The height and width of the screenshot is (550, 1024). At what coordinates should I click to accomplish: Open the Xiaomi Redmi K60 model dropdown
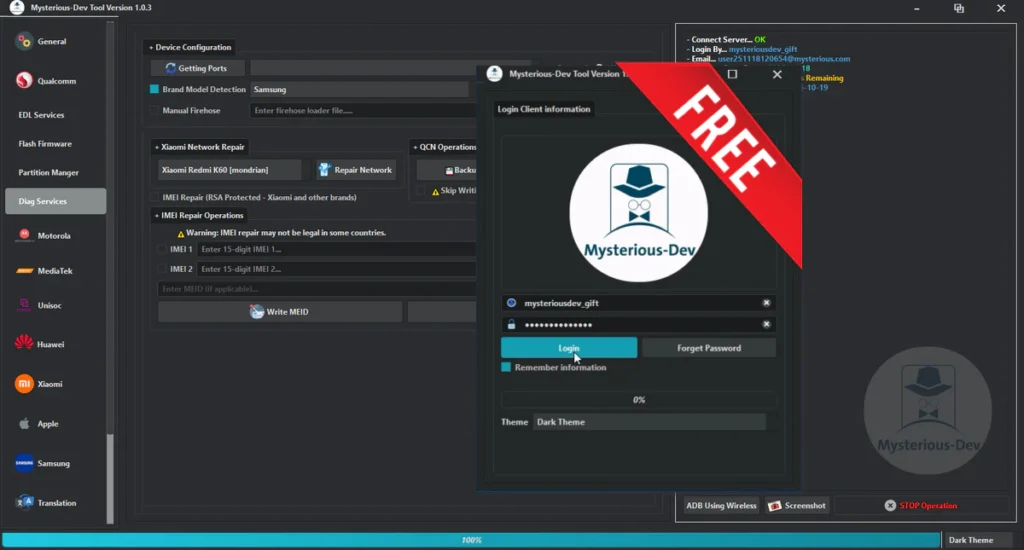[229, 170]
